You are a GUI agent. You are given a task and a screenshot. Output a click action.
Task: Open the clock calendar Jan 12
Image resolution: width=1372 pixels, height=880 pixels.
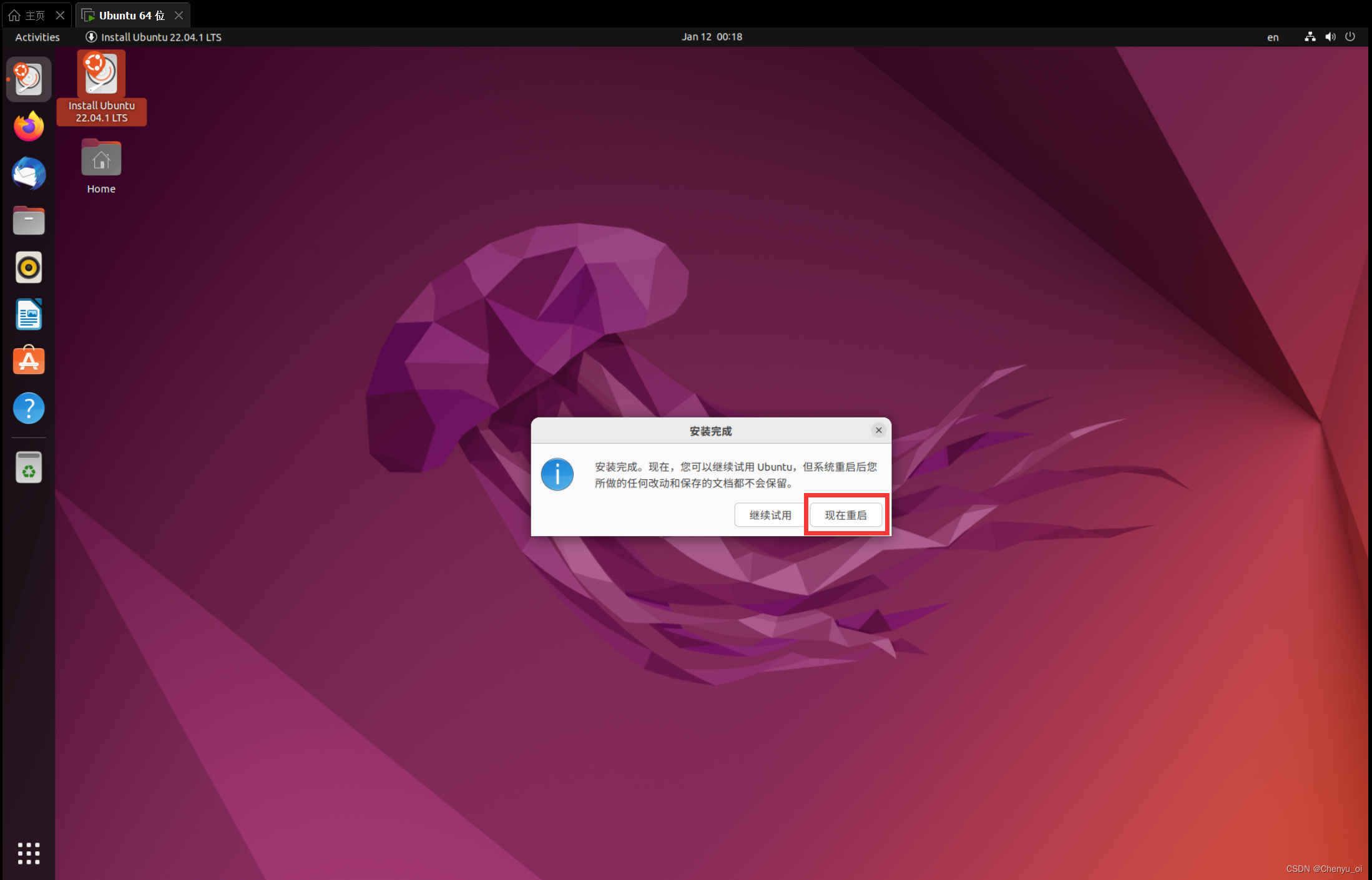pos(712,37)
